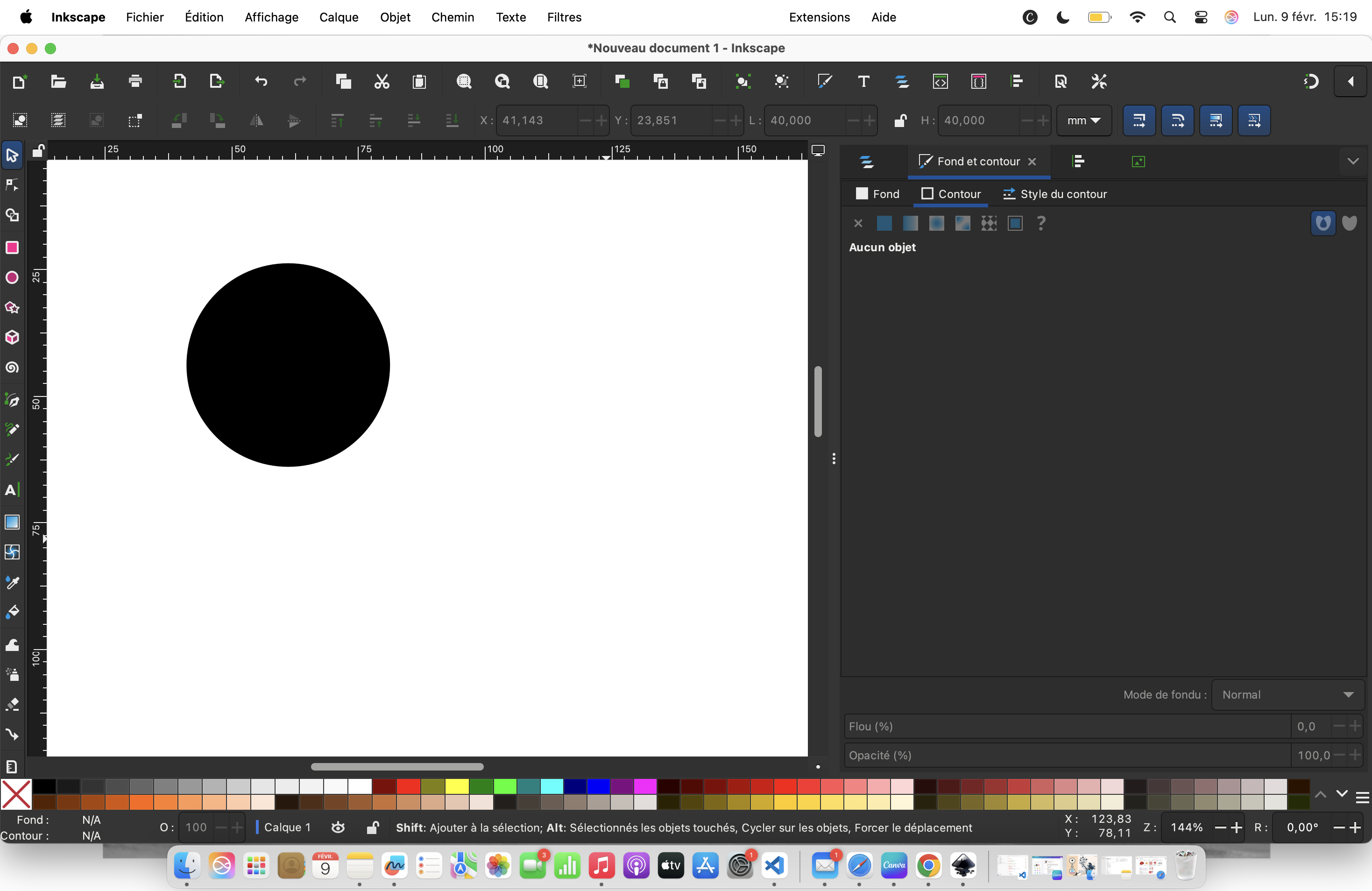Open the XML editor from toolbar
Screen dimensions: 1372x891
pos(940,82)
